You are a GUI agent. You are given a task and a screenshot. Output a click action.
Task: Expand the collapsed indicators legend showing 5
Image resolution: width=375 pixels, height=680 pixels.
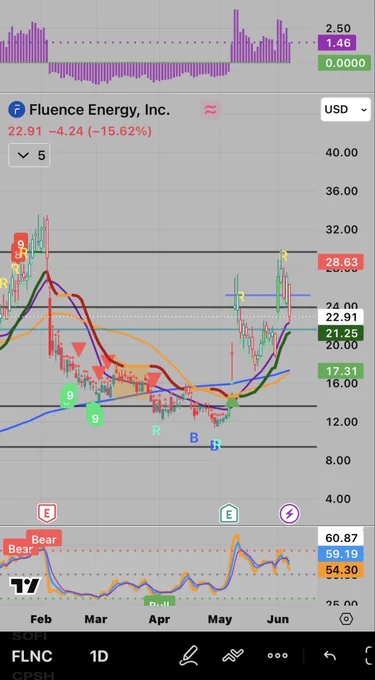29,155
